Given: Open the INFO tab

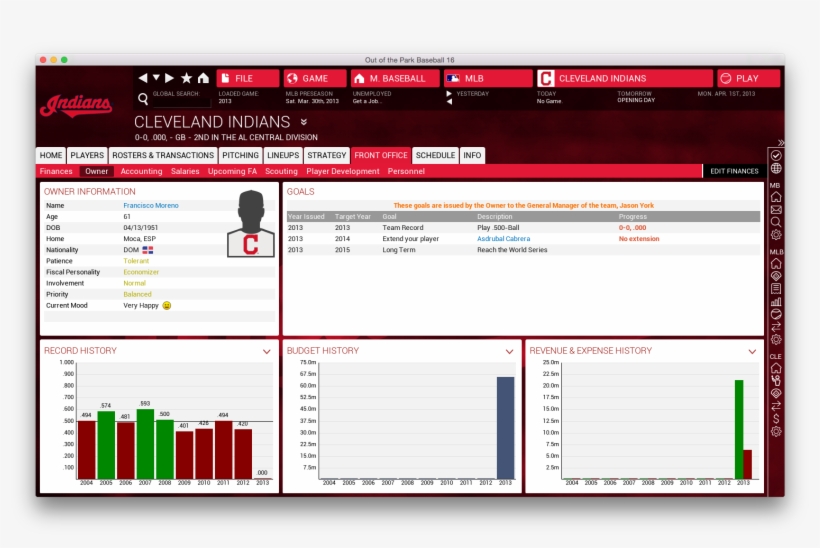Looking at the screenshot, I should pos(472,155).
